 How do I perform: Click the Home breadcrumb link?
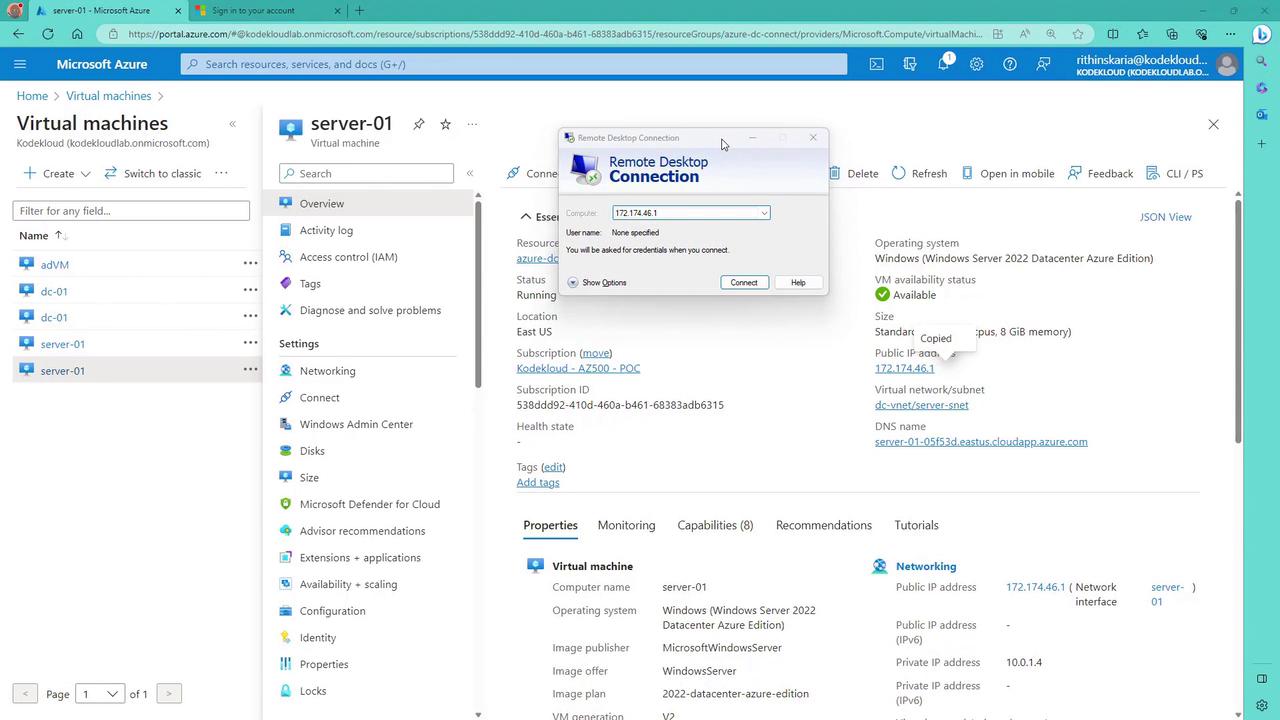pos(32,96)
